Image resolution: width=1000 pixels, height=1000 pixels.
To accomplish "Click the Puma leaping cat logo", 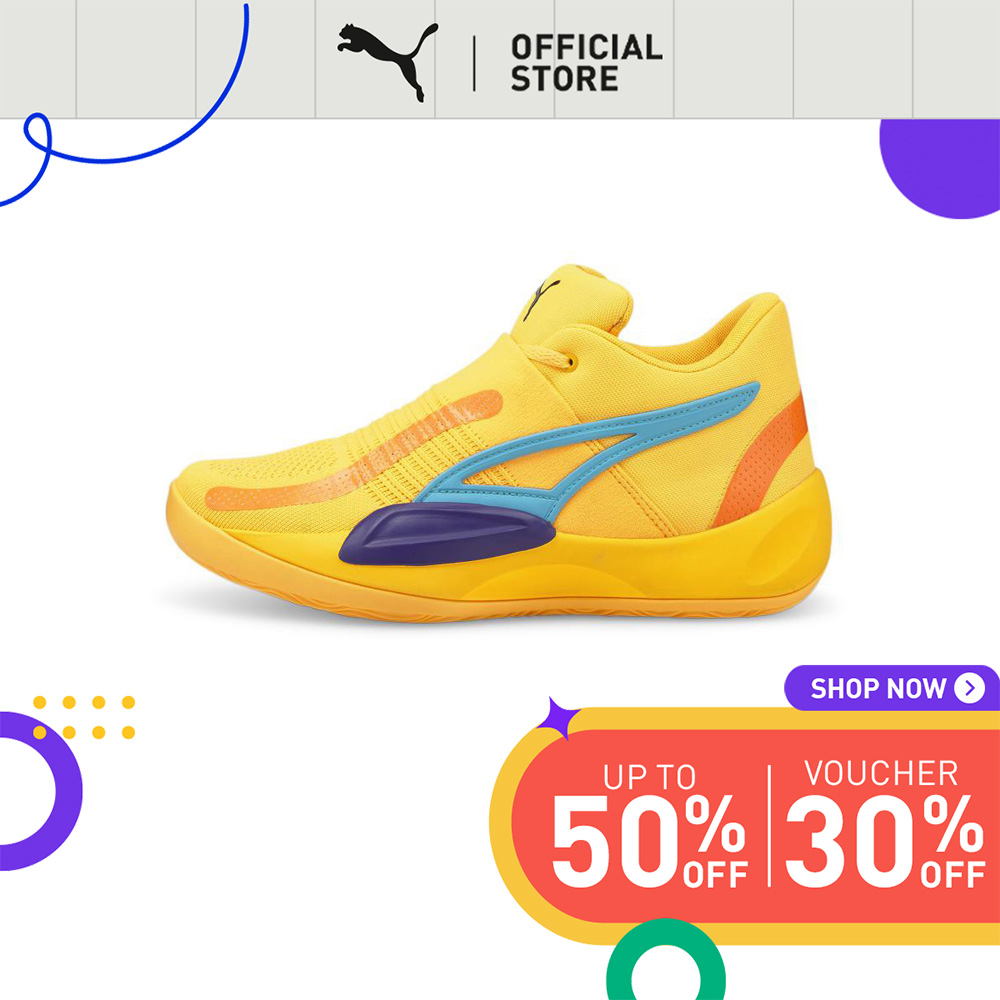I will pos(387,62).
